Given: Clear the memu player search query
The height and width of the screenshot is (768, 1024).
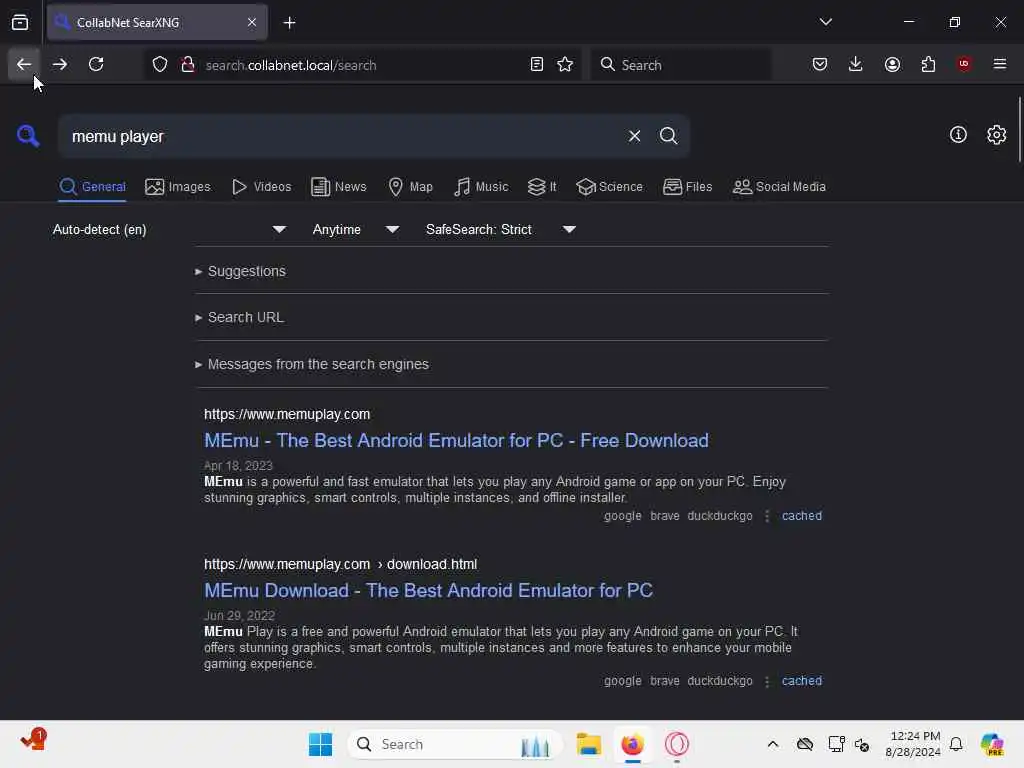Looking at the screenshot, I should (x=634, y=136).
